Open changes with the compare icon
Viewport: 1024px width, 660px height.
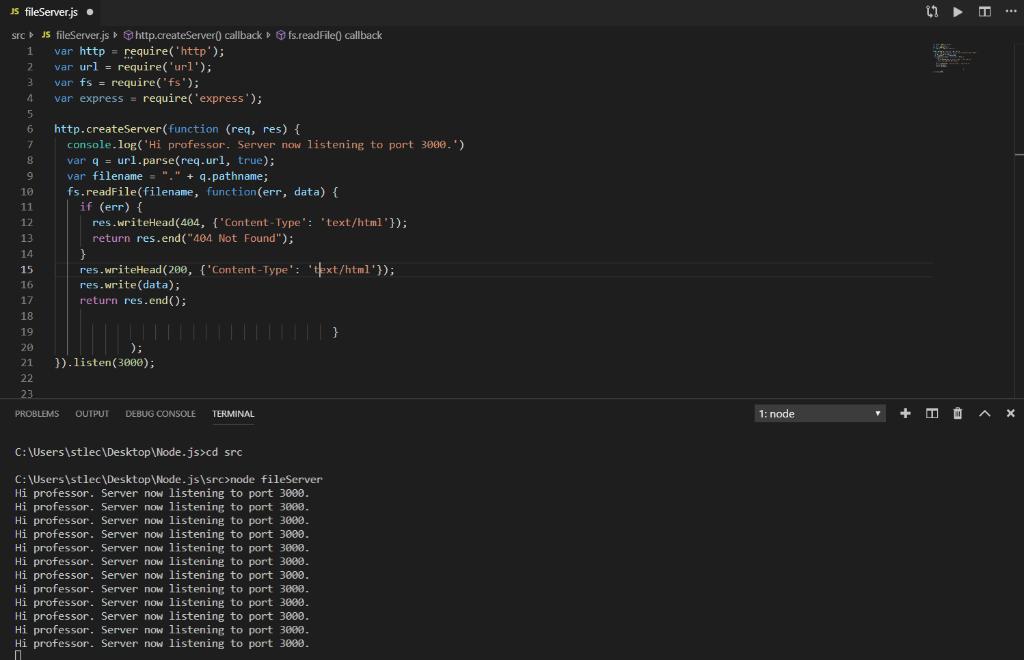coord(933,12)
